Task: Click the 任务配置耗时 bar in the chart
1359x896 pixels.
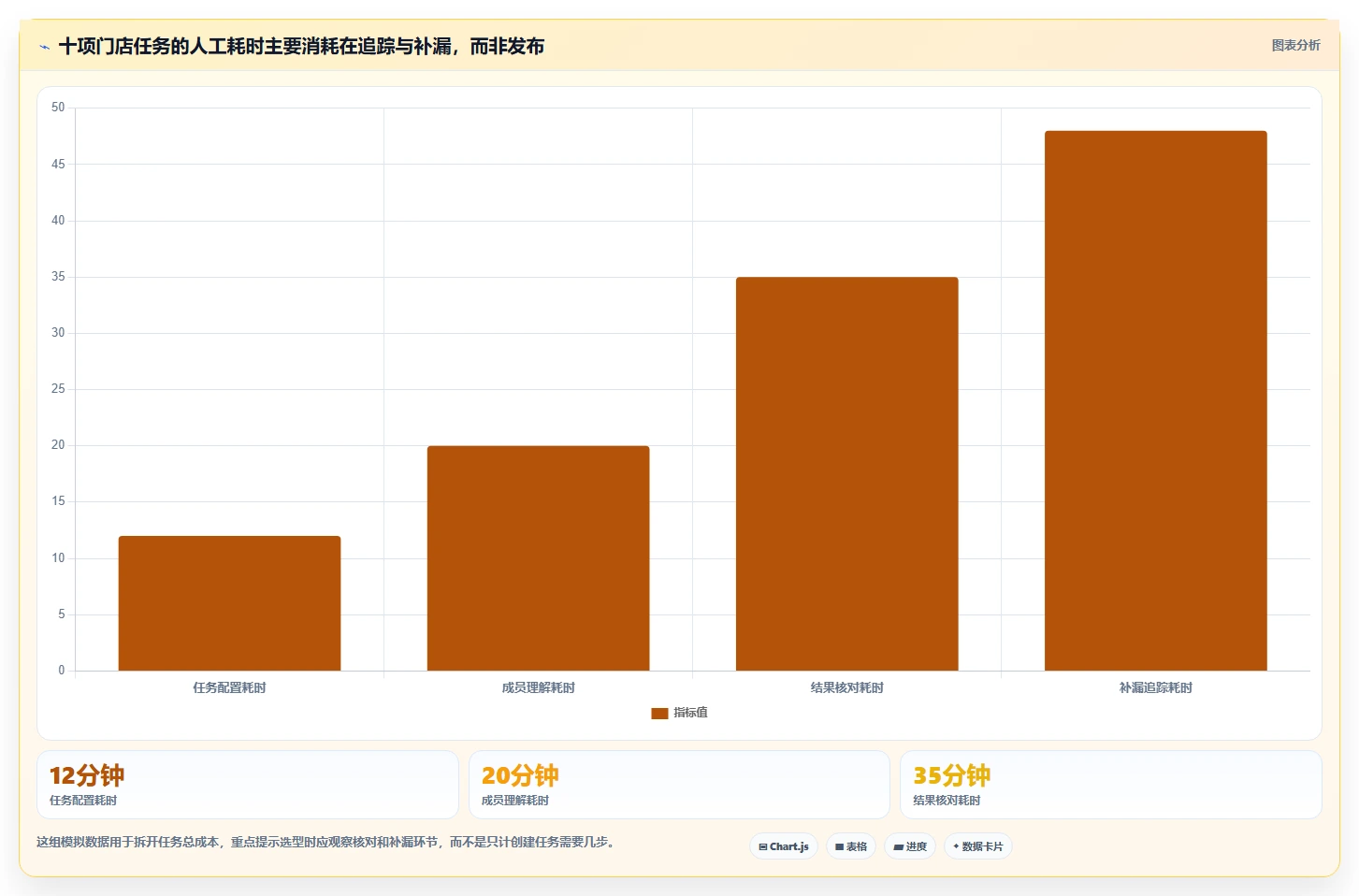Action: pos(229,603)
